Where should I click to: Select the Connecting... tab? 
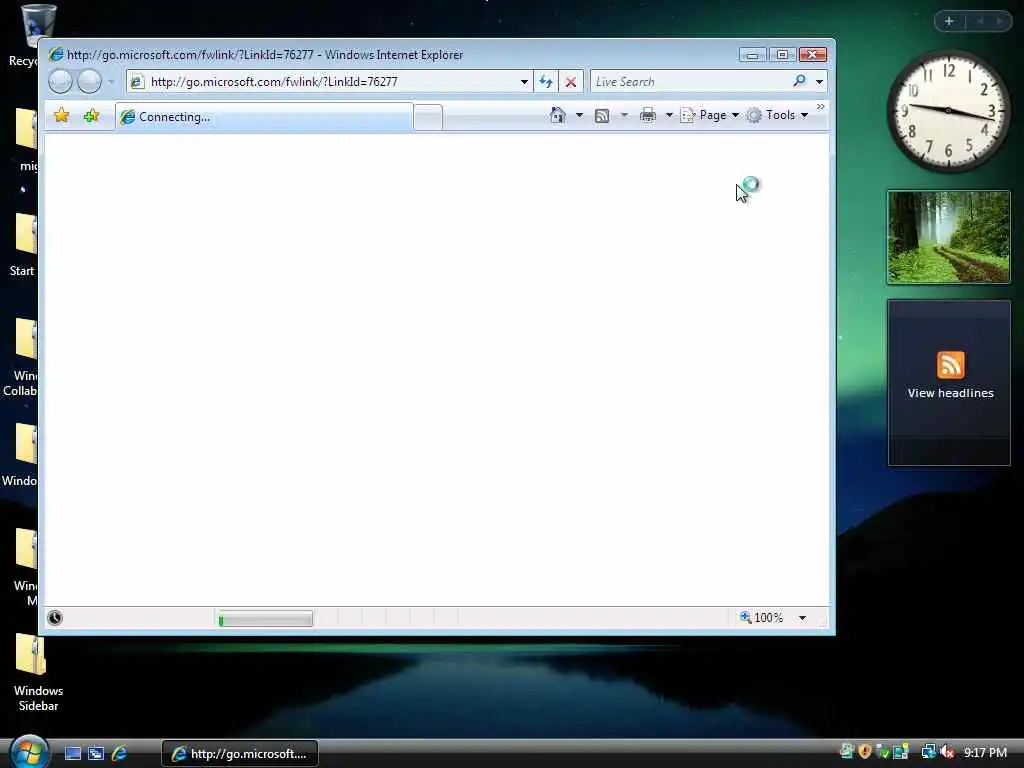(x=264, y=117)
